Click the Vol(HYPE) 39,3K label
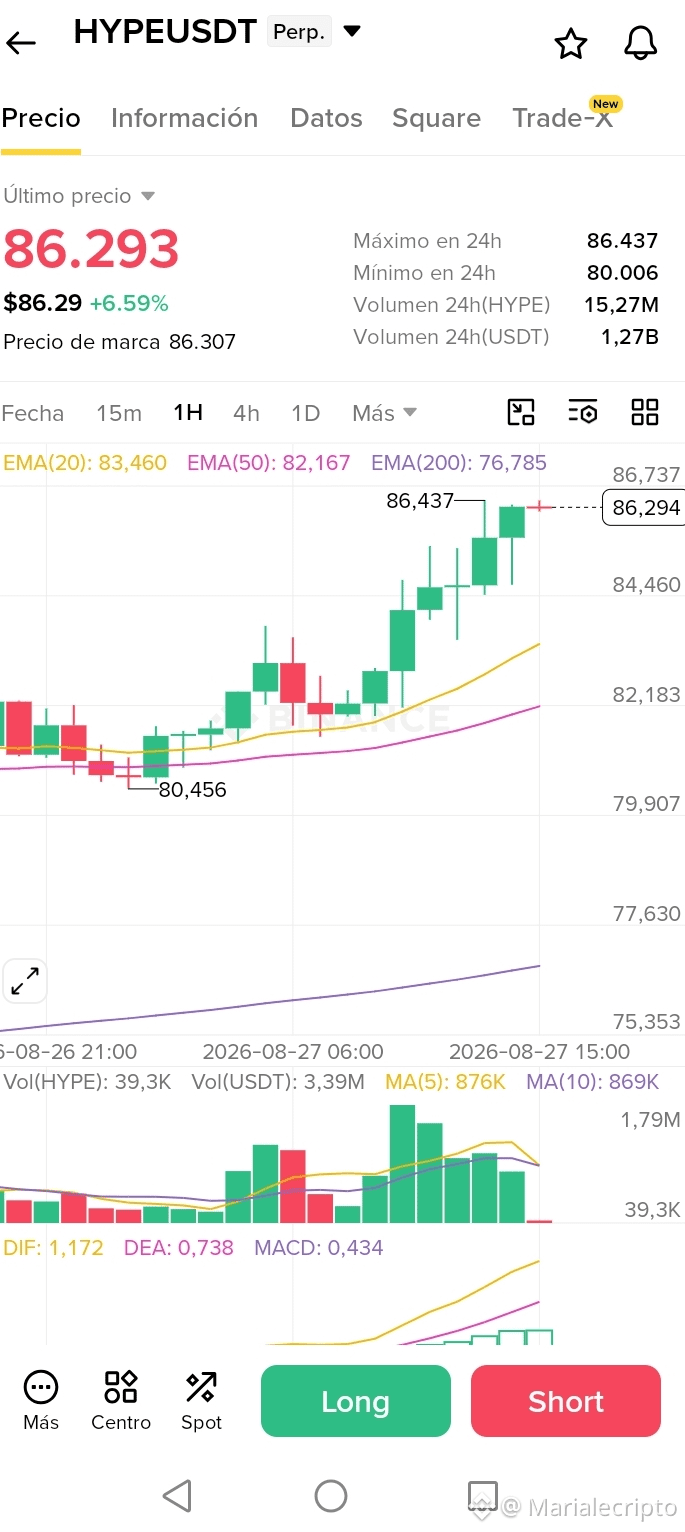Screen dimensions: 685x1532 [88, 1082]
